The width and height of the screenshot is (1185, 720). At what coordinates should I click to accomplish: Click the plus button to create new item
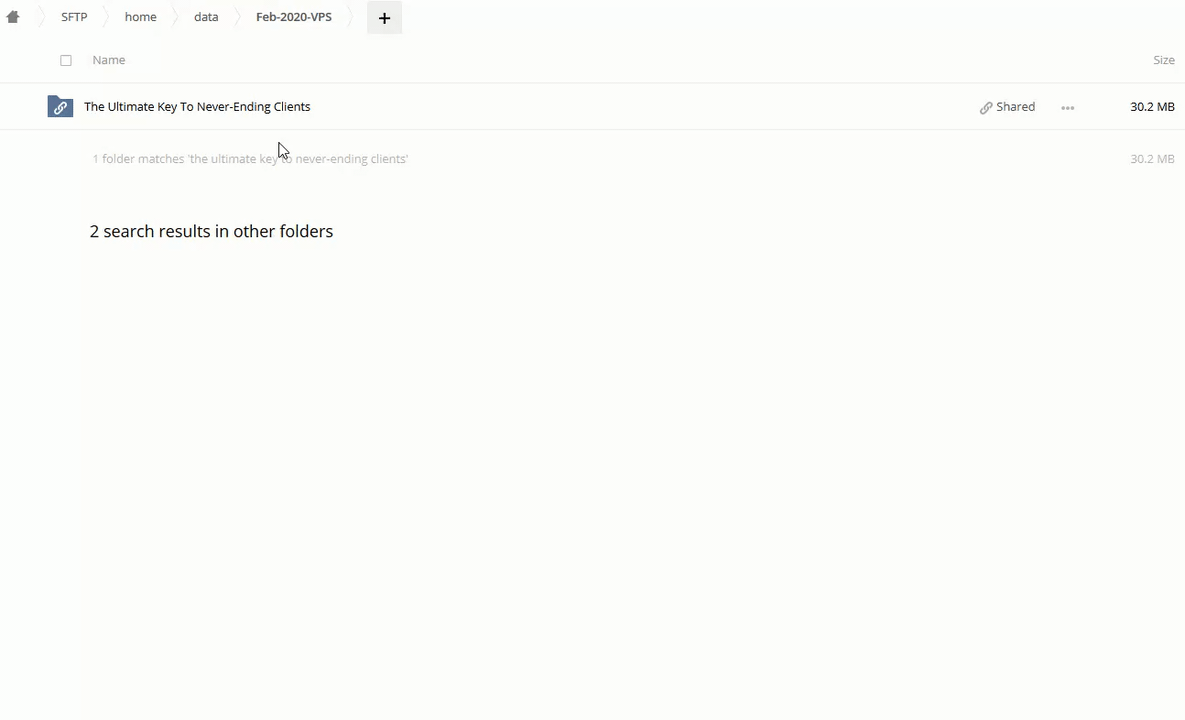pyautogui.click(x=384, y=18)
